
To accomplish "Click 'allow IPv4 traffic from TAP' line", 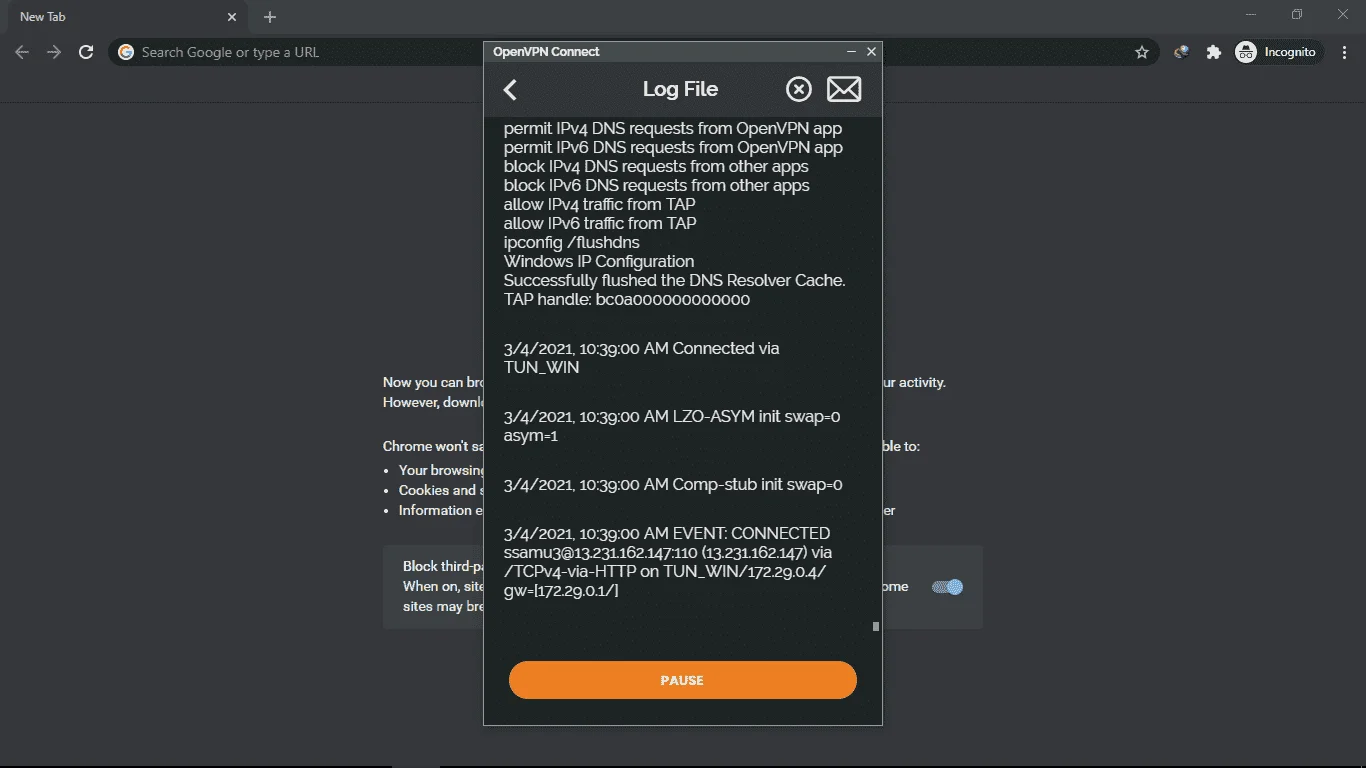I will click(x=600, y=204).
